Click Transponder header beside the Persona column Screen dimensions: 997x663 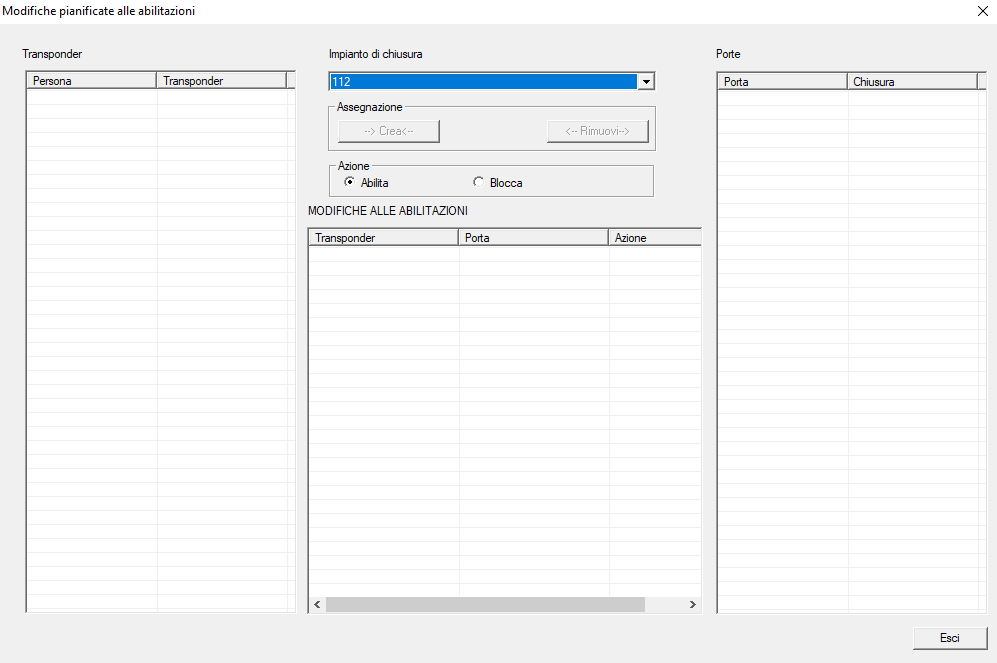point(221,81)
